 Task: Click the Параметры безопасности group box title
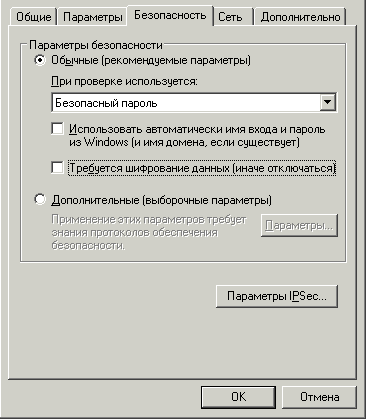(96, 45)
